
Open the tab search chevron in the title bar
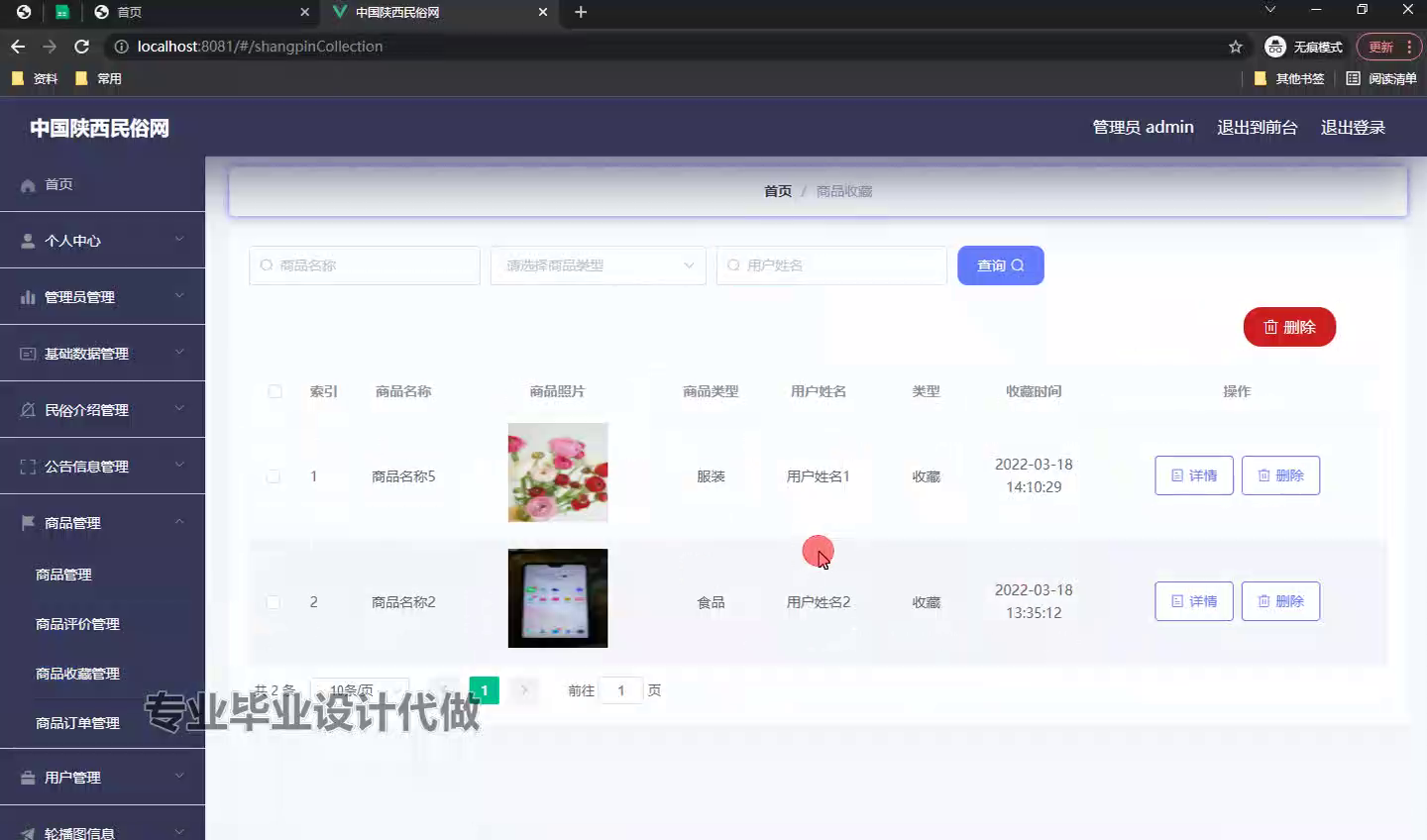(x=1269, y=9)
